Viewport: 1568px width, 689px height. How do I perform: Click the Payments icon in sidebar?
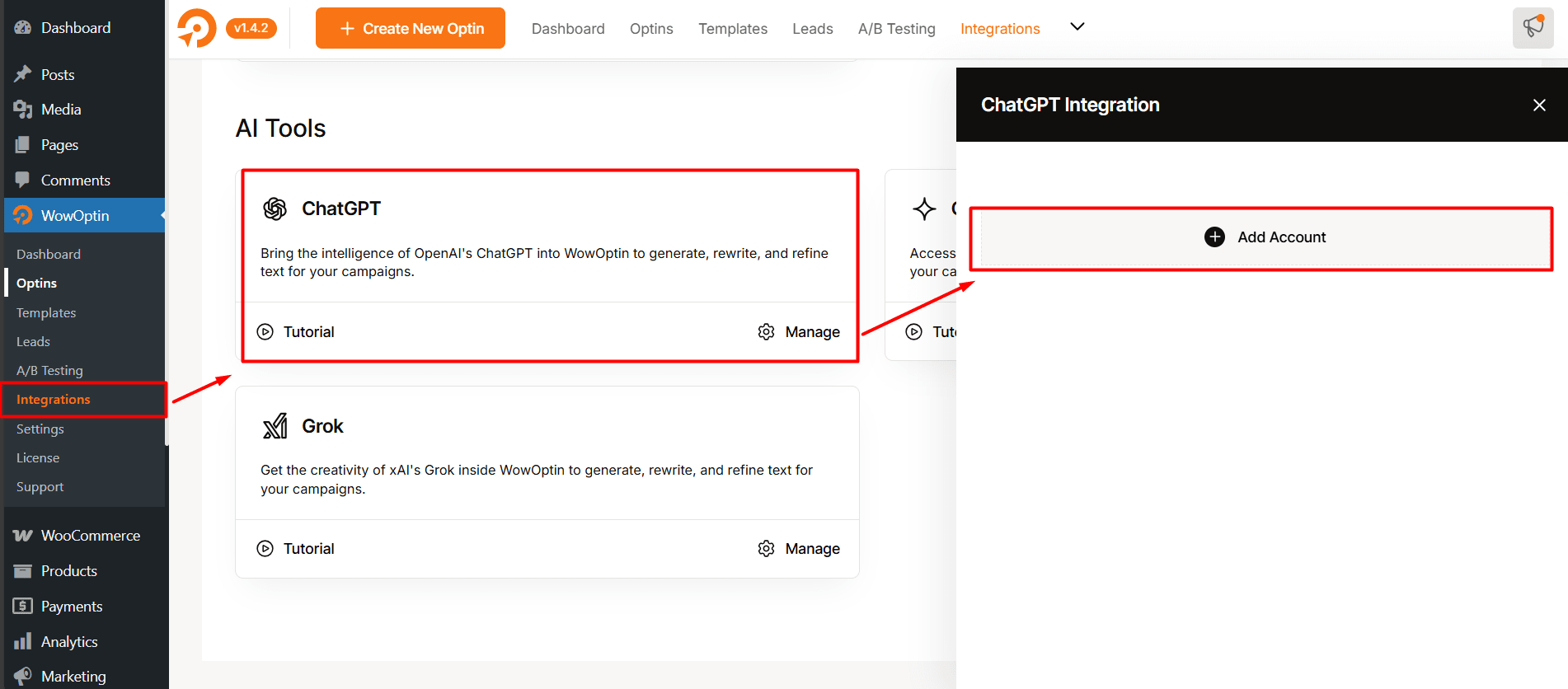coord(23,607)
